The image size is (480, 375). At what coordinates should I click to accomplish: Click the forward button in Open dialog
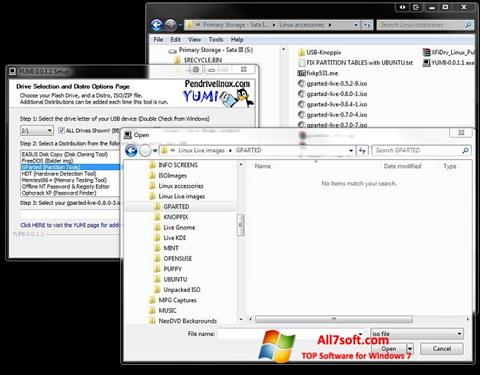(145, 151)
